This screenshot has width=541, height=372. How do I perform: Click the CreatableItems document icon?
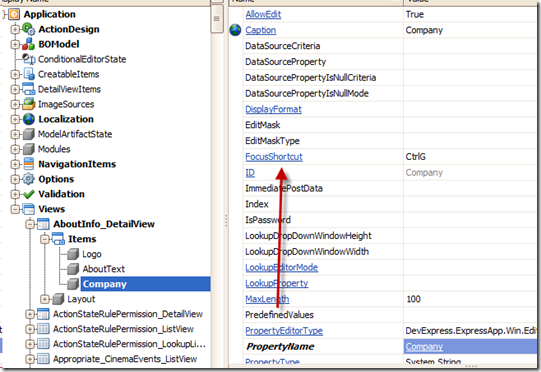coord(29,74)
